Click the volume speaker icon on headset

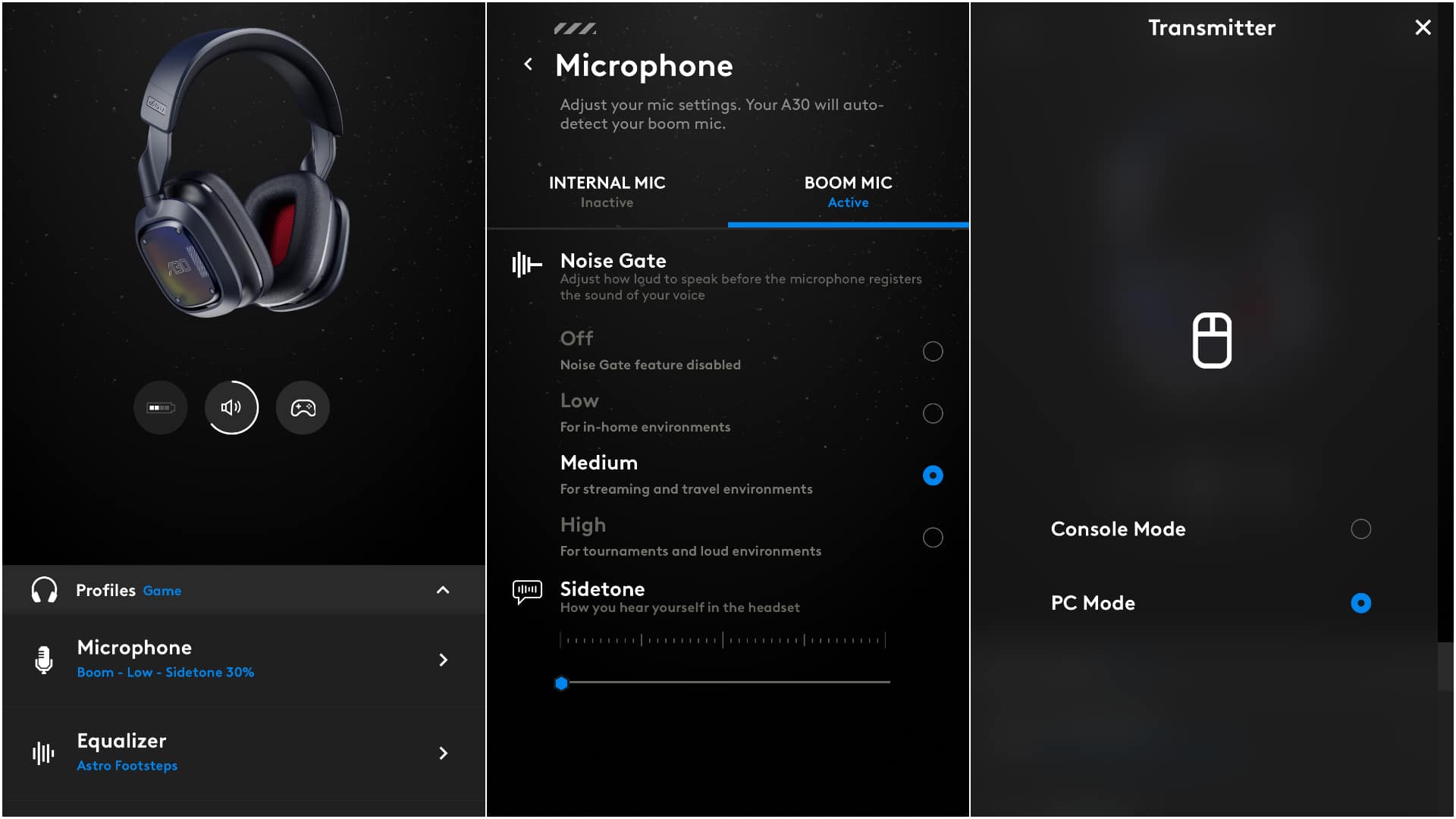point(231,407)
